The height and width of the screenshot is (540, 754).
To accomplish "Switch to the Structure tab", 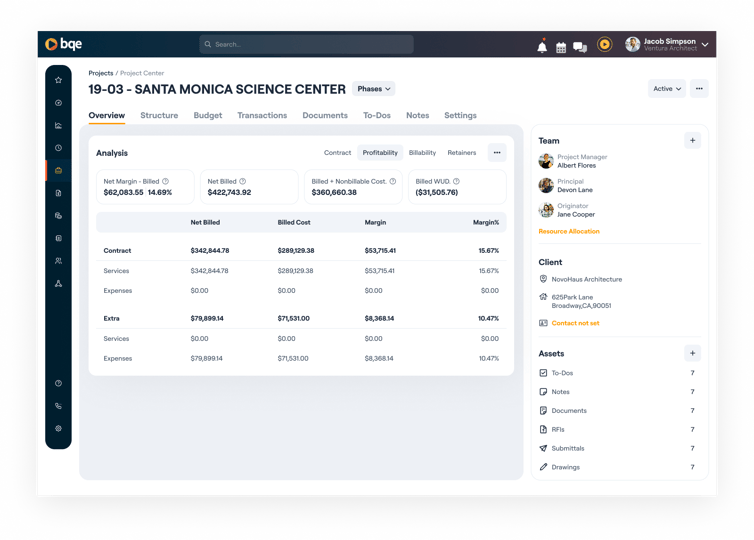I will (x=159, y=115).
